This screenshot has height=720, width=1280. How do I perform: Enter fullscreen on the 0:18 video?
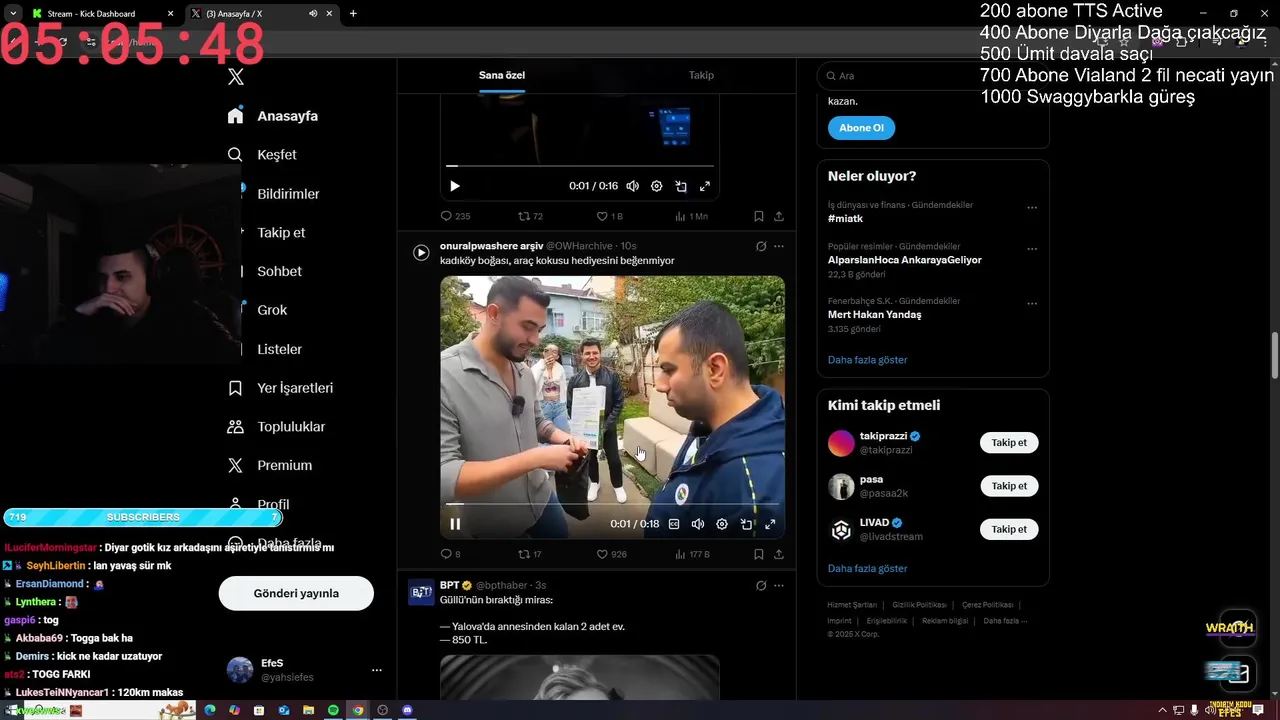(x=770, y=524)
